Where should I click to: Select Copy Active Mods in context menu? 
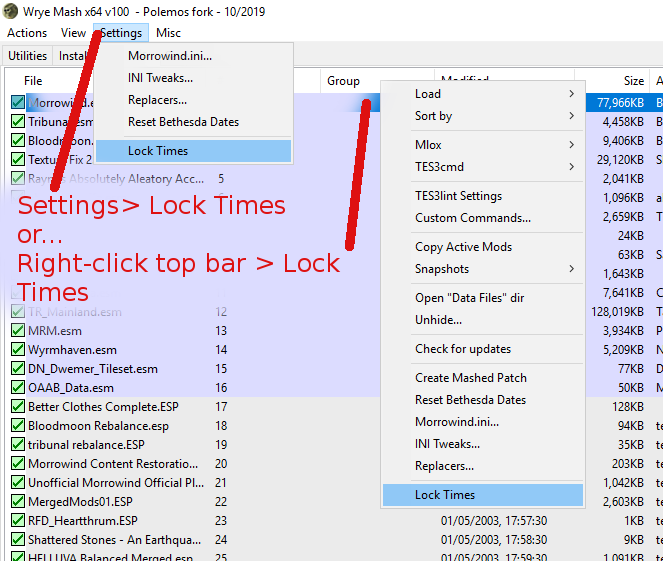point(483,247)
